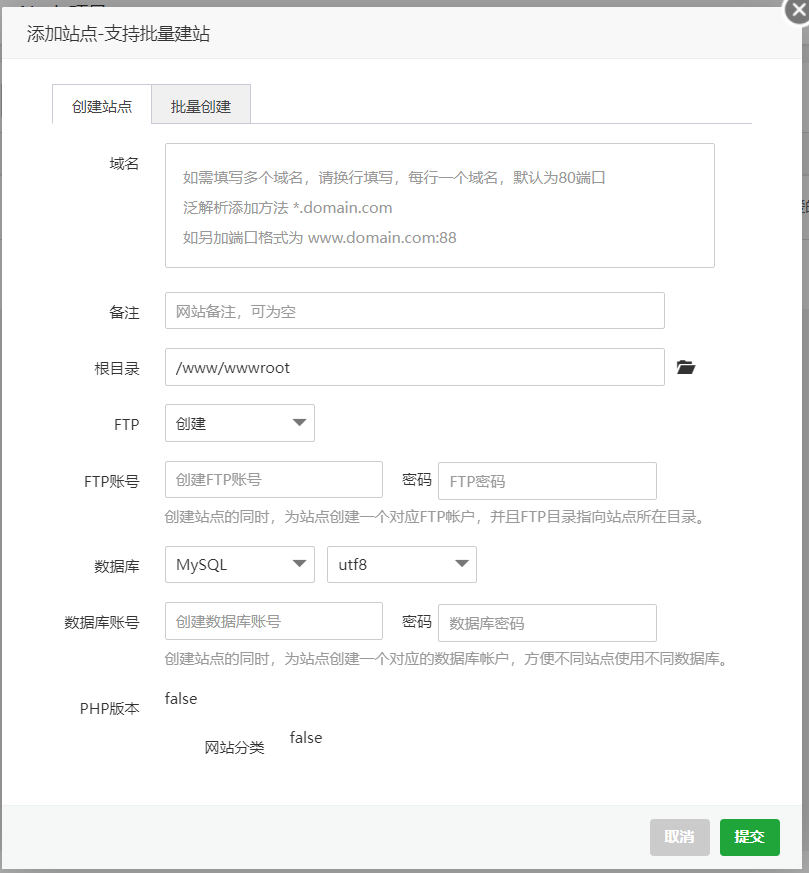
Task: Select the 创建站点 tab
Action: 102,105
